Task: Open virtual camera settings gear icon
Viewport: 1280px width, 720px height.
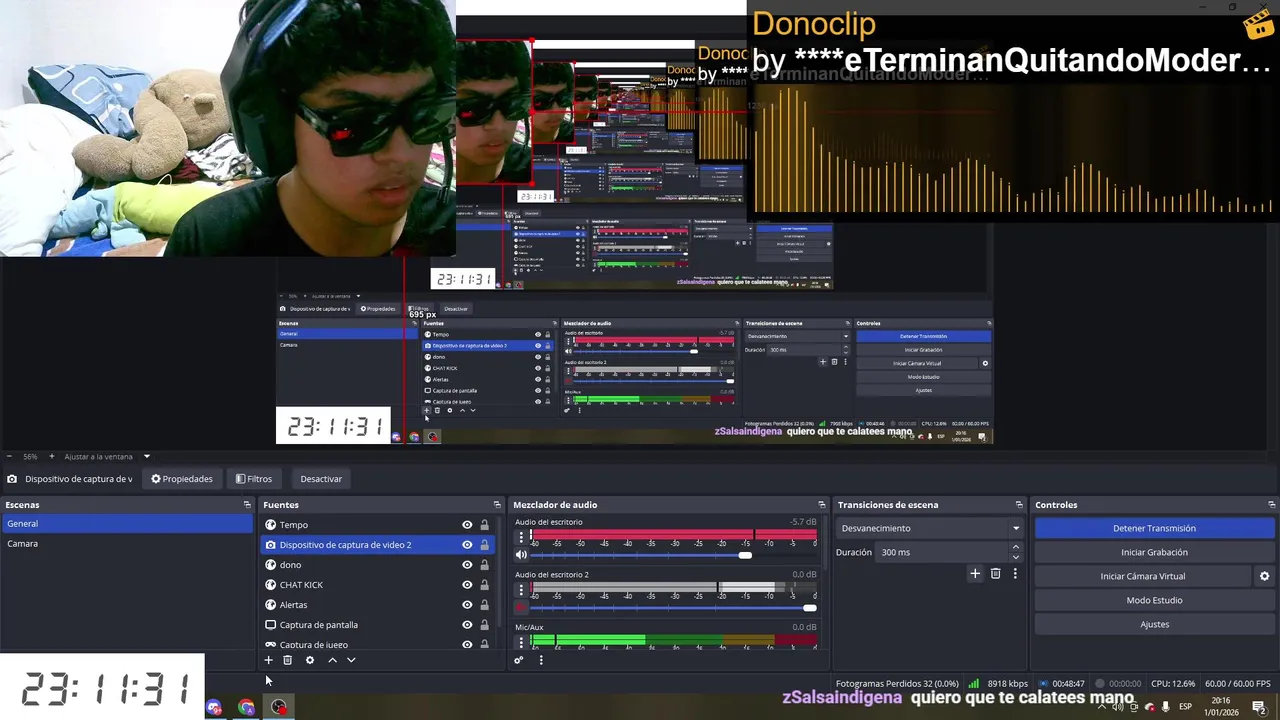Action: click(x=1264, y=576)
